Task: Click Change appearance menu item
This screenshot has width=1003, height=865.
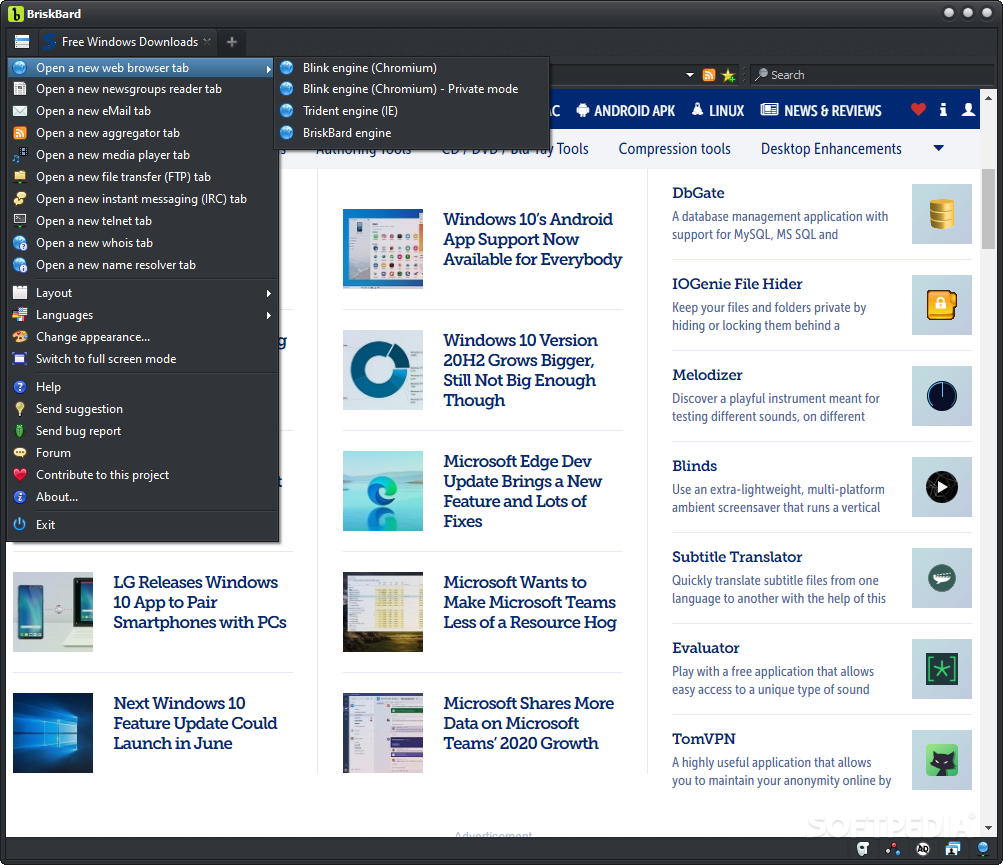Action: tap(143, 337)
